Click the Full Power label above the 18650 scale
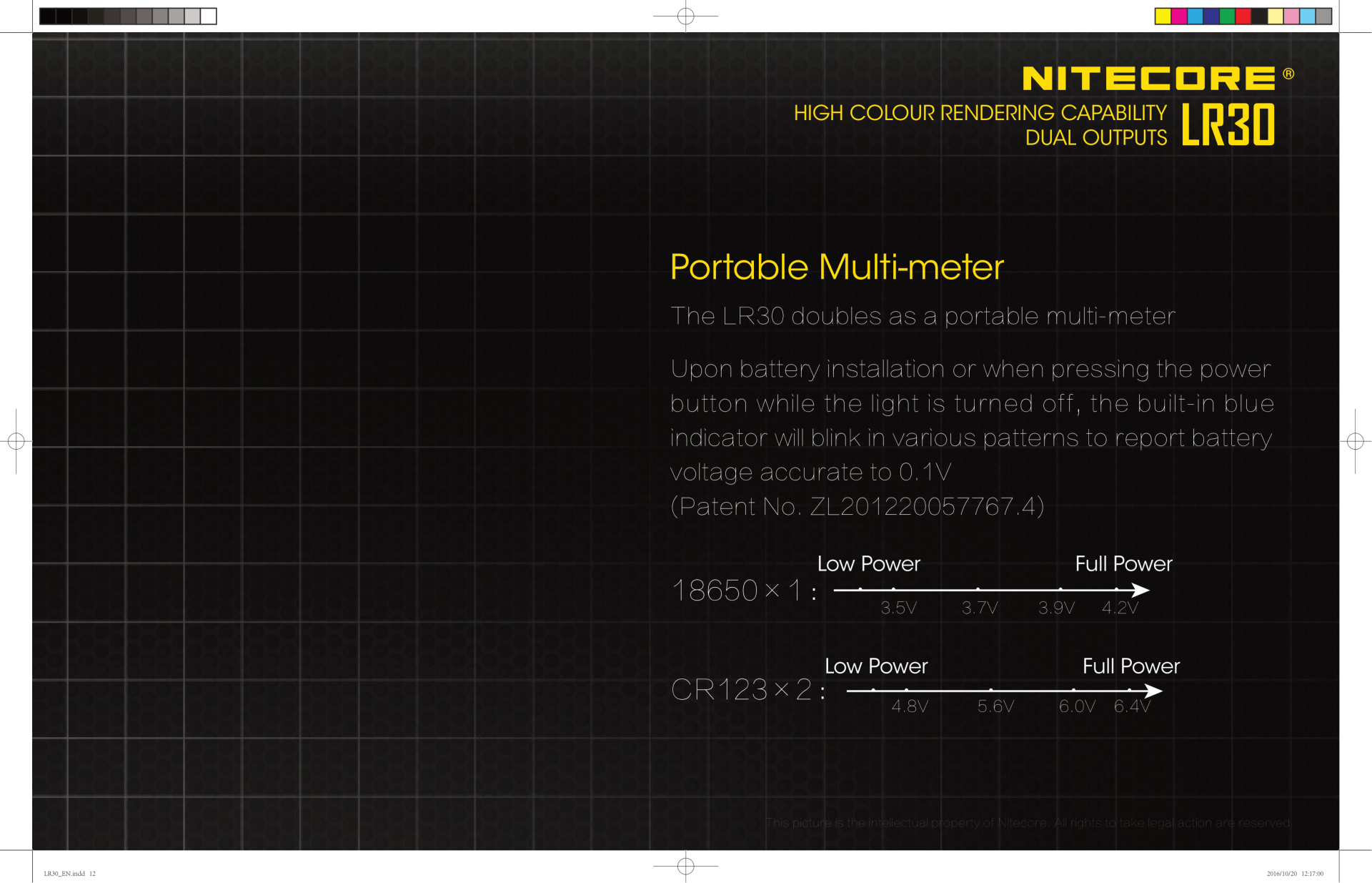The width and height of the screenshot is (1372, 883). [1123, 564]
